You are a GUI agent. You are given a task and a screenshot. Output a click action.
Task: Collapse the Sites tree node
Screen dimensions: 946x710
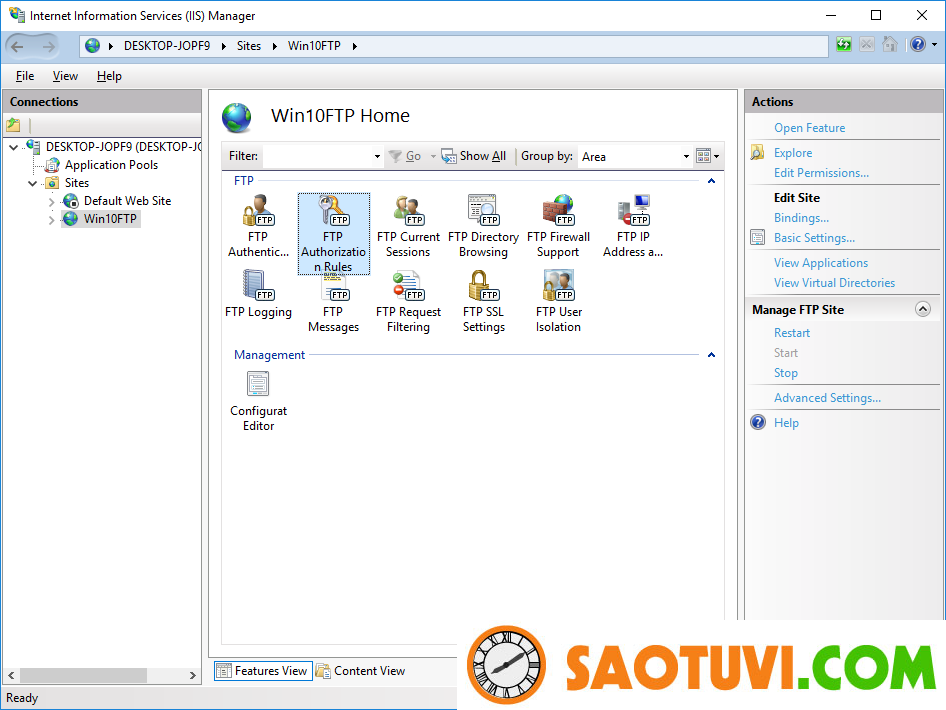coord(33,183)
